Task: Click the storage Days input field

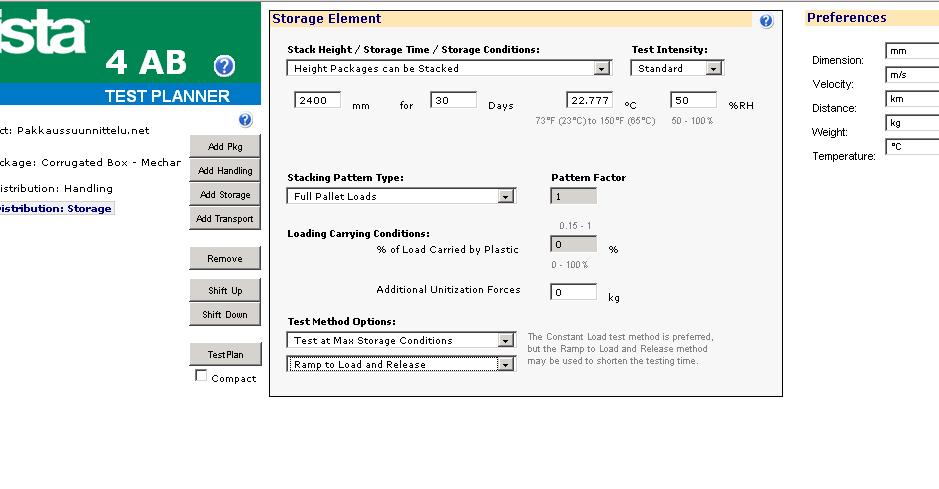Action: [x=453, y=101]
